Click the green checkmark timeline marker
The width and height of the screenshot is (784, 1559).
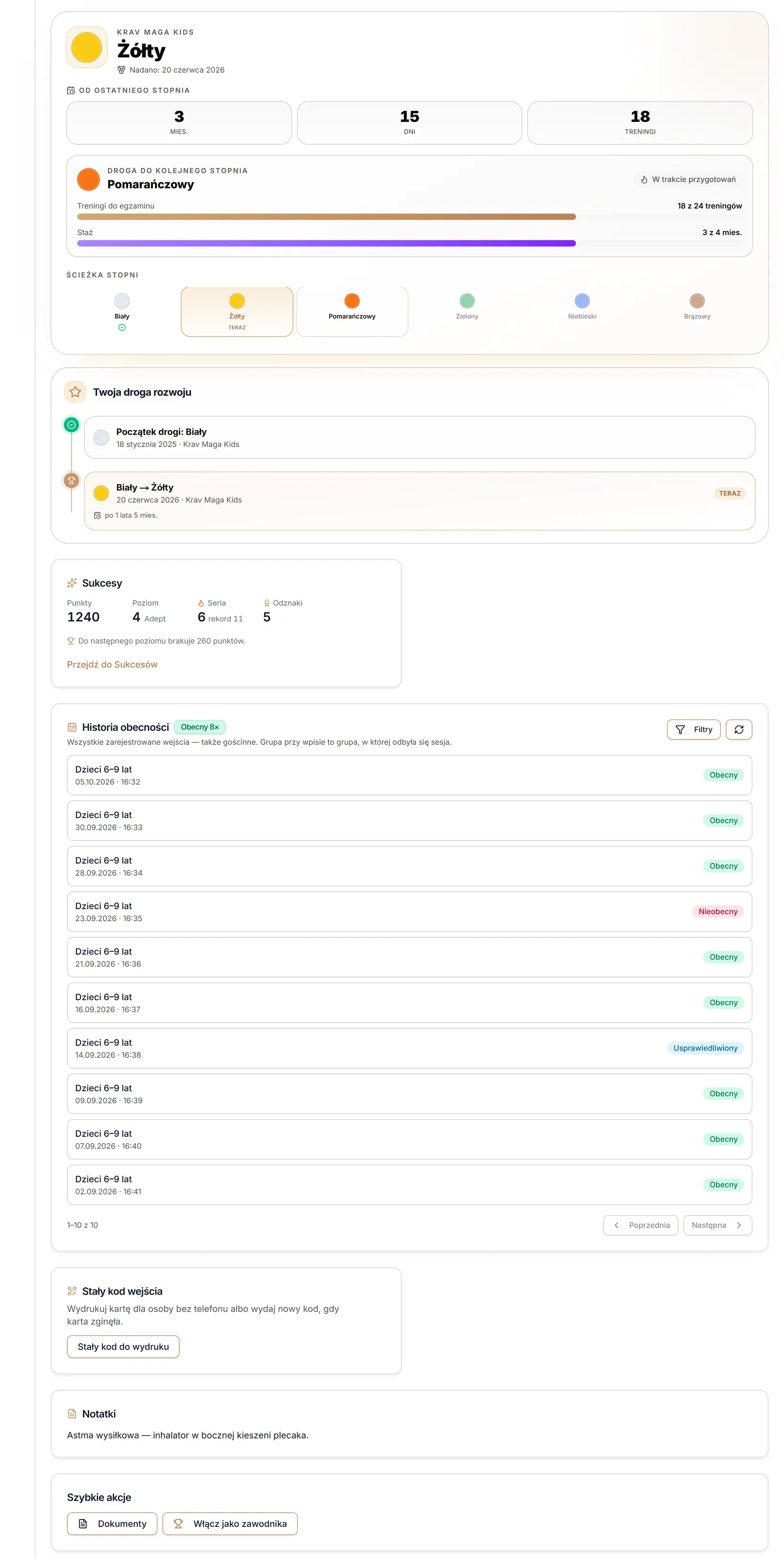point(71,425)
